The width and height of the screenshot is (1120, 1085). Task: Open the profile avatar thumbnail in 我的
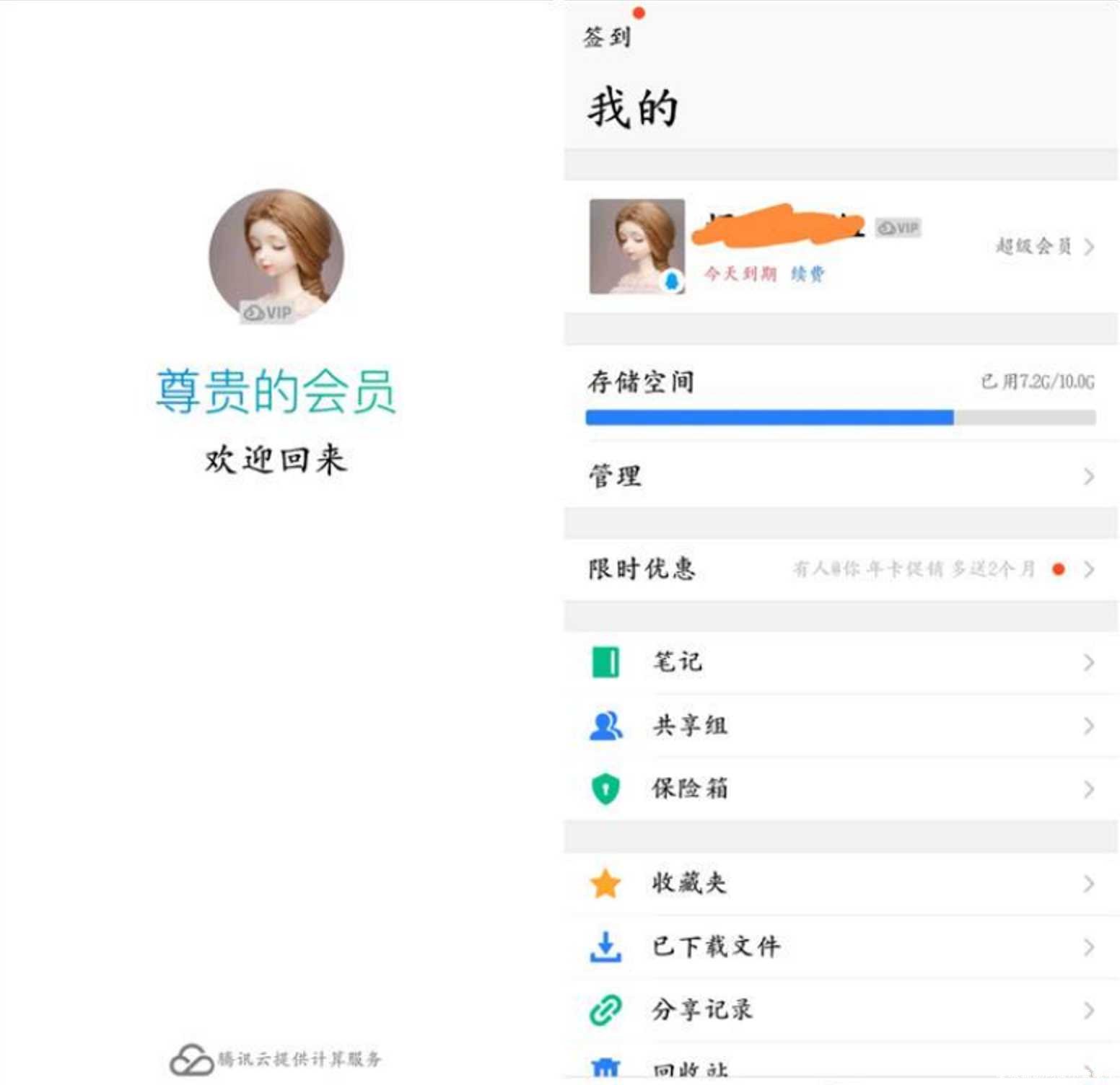636,246
